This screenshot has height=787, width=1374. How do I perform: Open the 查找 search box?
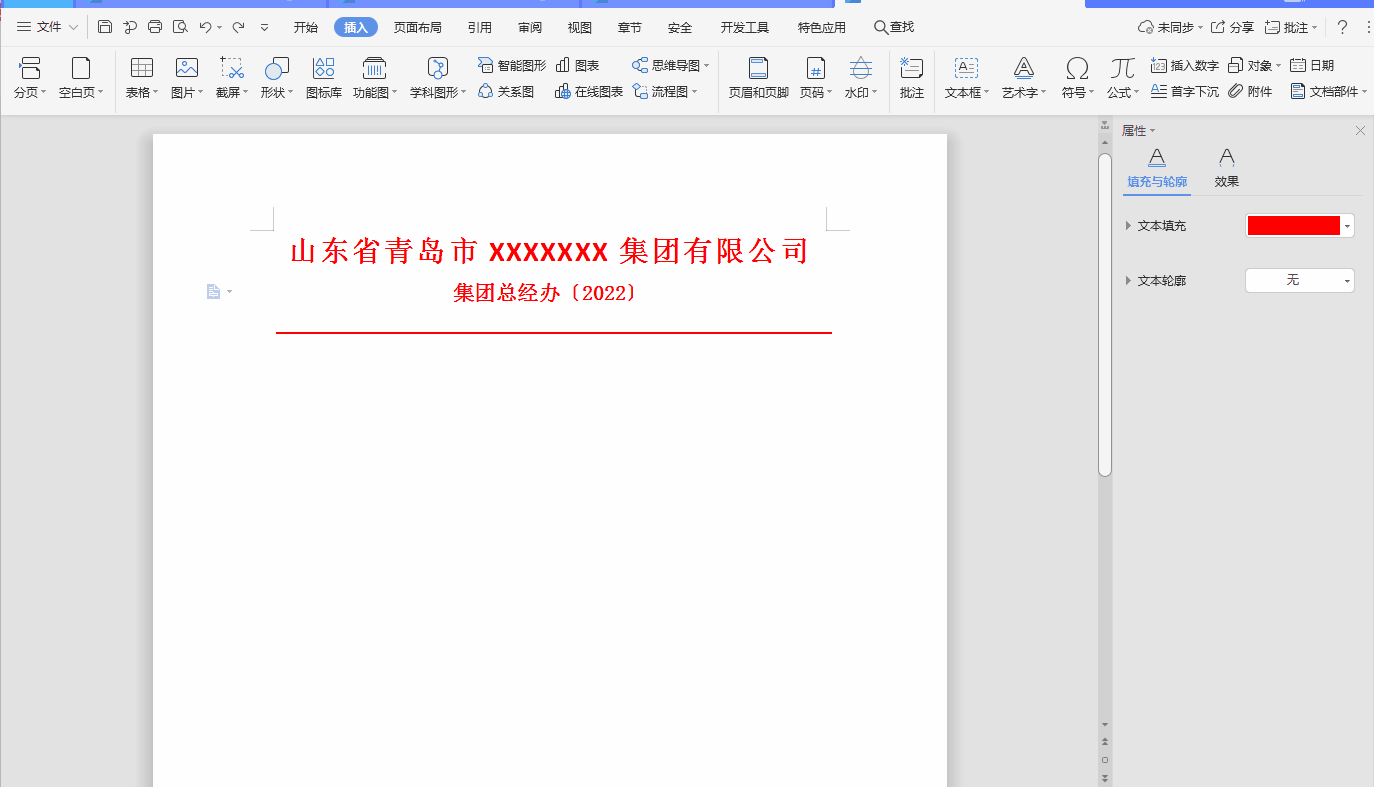click(x=894, y=27)
